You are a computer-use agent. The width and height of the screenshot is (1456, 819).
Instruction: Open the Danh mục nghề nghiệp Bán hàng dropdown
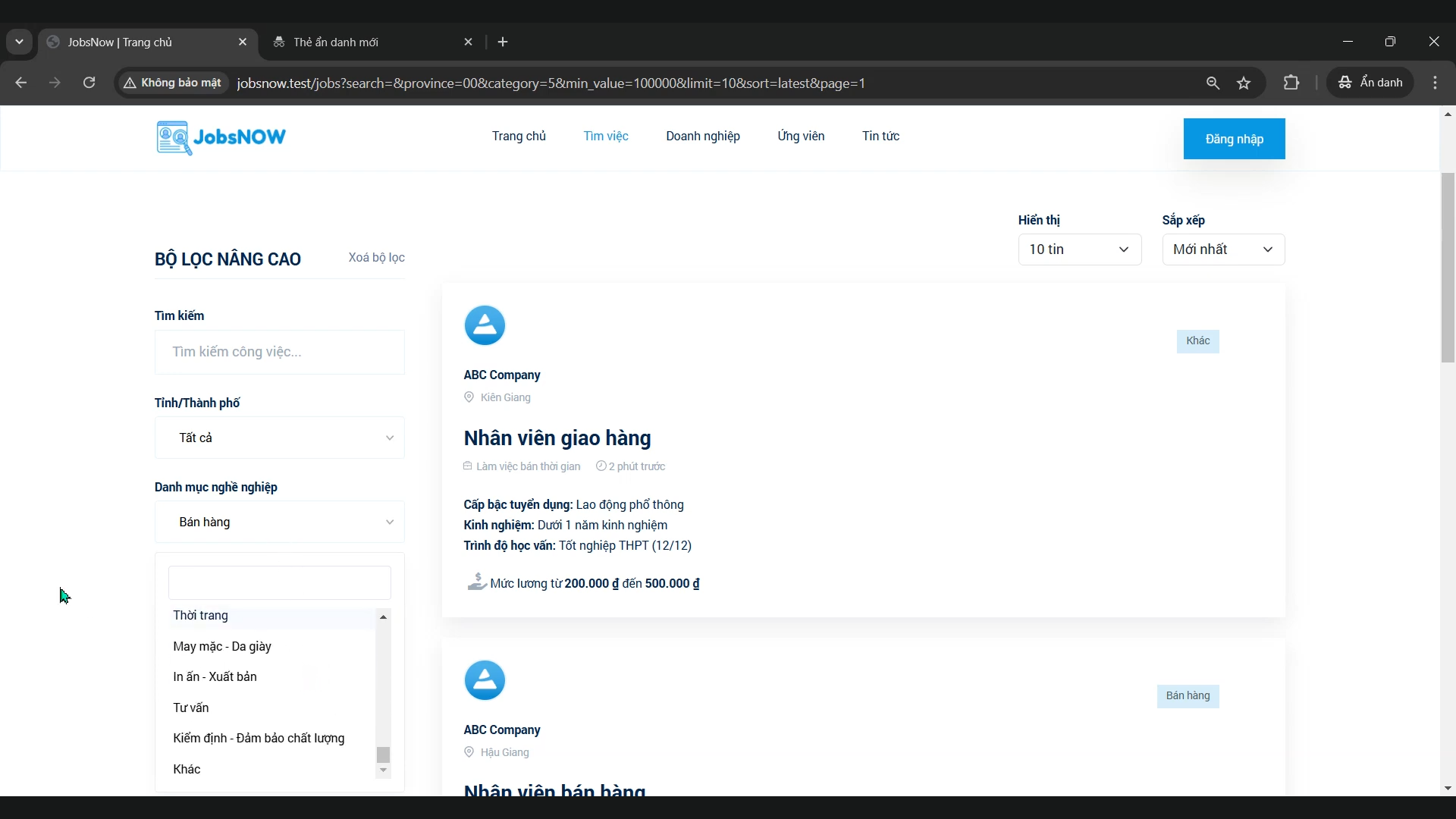pyautogui.click(x=280, y=522)
